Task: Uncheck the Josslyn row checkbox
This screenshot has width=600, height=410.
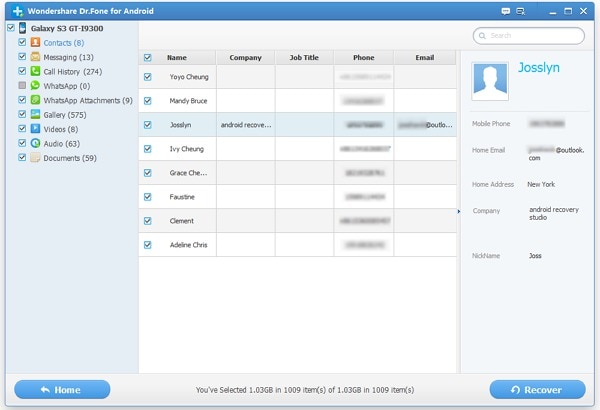Action: (147, 125)
